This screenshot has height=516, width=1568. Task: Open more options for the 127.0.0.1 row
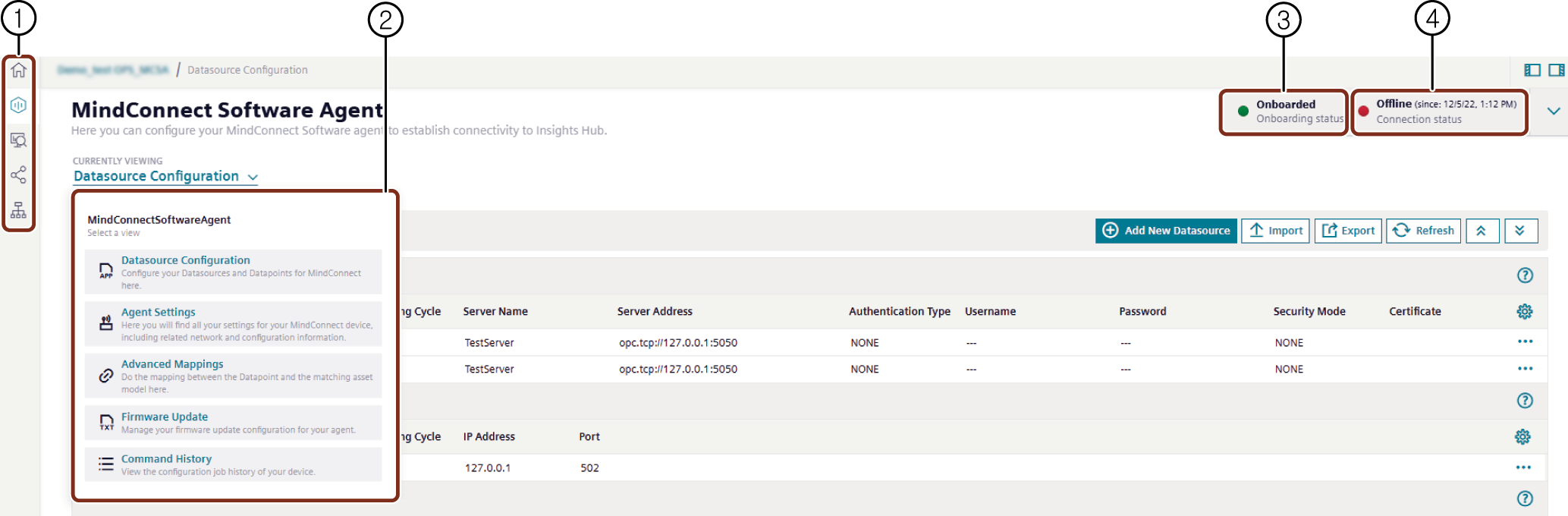1523,467
